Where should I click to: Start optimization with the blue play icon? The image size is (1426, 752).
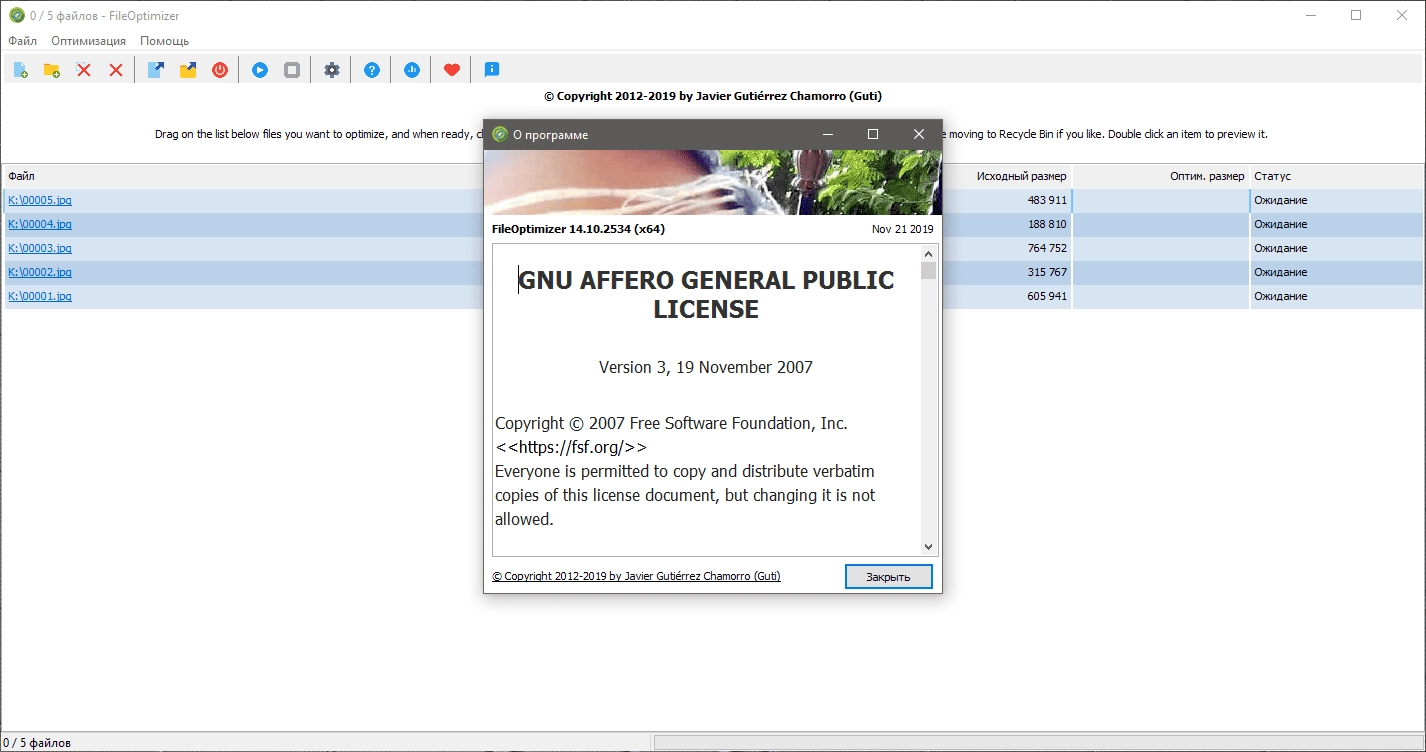[x=260, y=70]
